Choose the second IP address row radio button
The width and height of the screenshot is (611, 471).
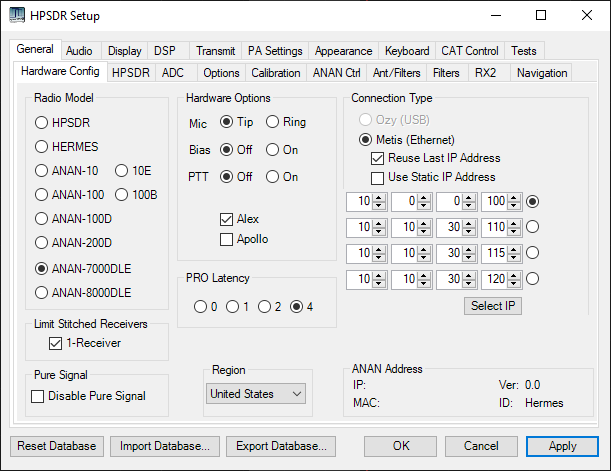tap(533, 227)
